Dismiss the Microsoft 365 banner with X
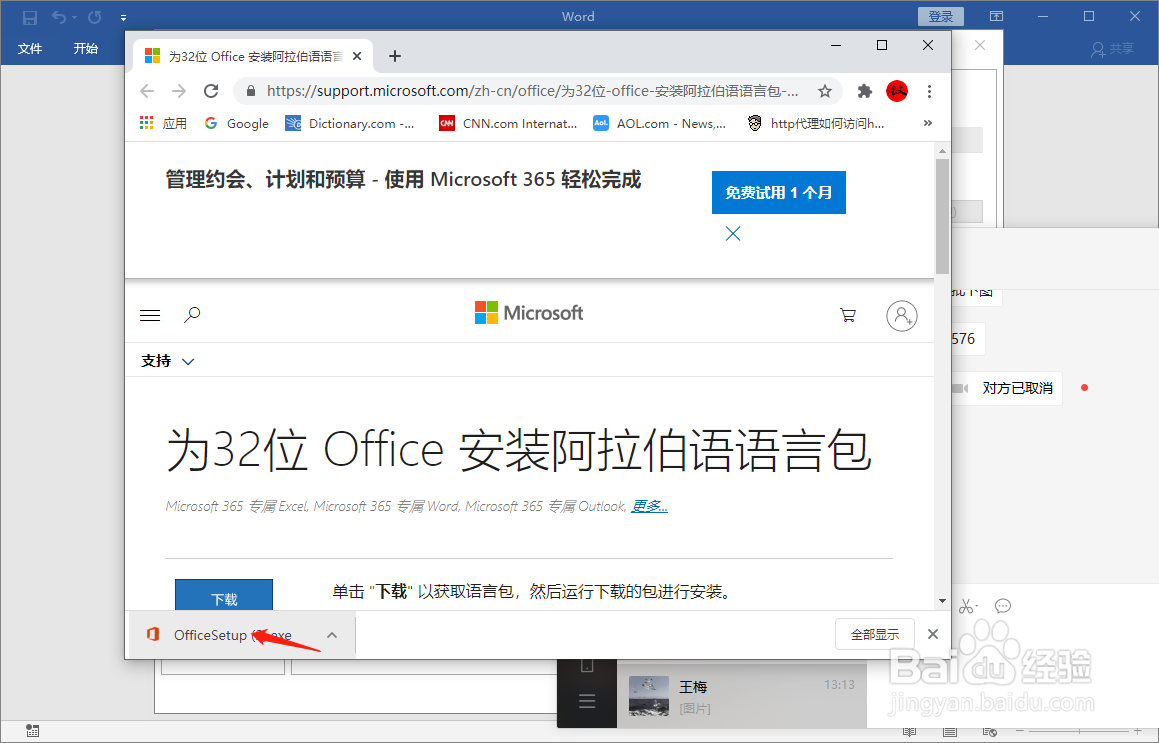 (733, 234)
